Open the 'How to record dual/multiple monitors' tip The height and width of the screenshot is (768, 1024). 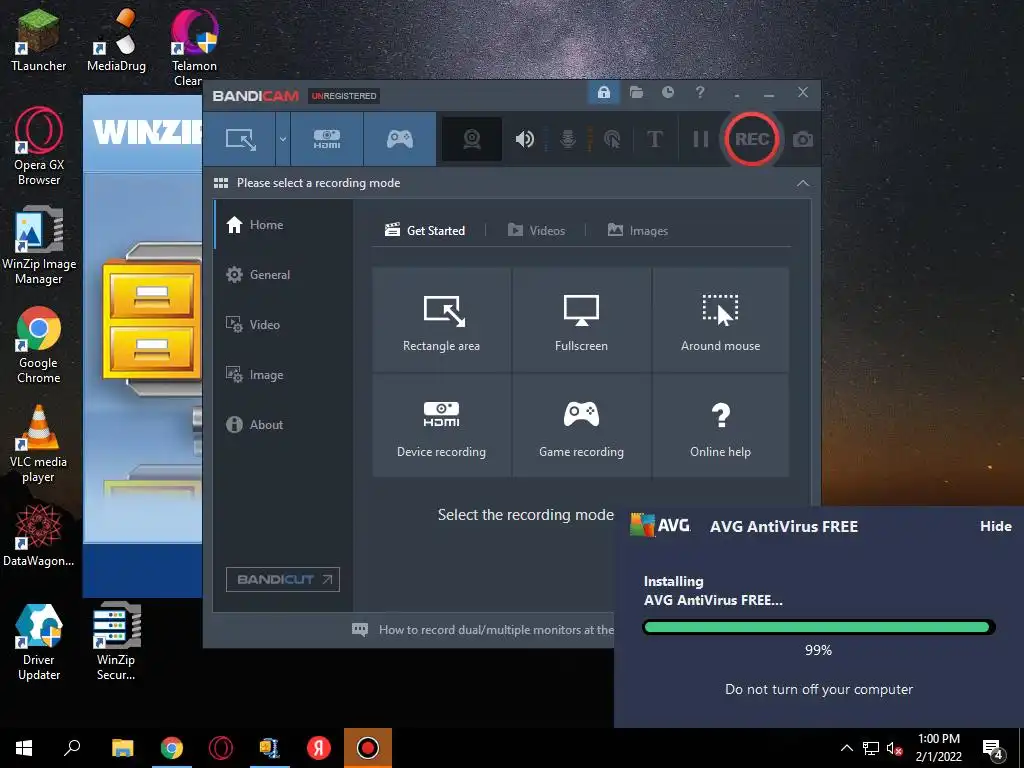pos(496,630)
